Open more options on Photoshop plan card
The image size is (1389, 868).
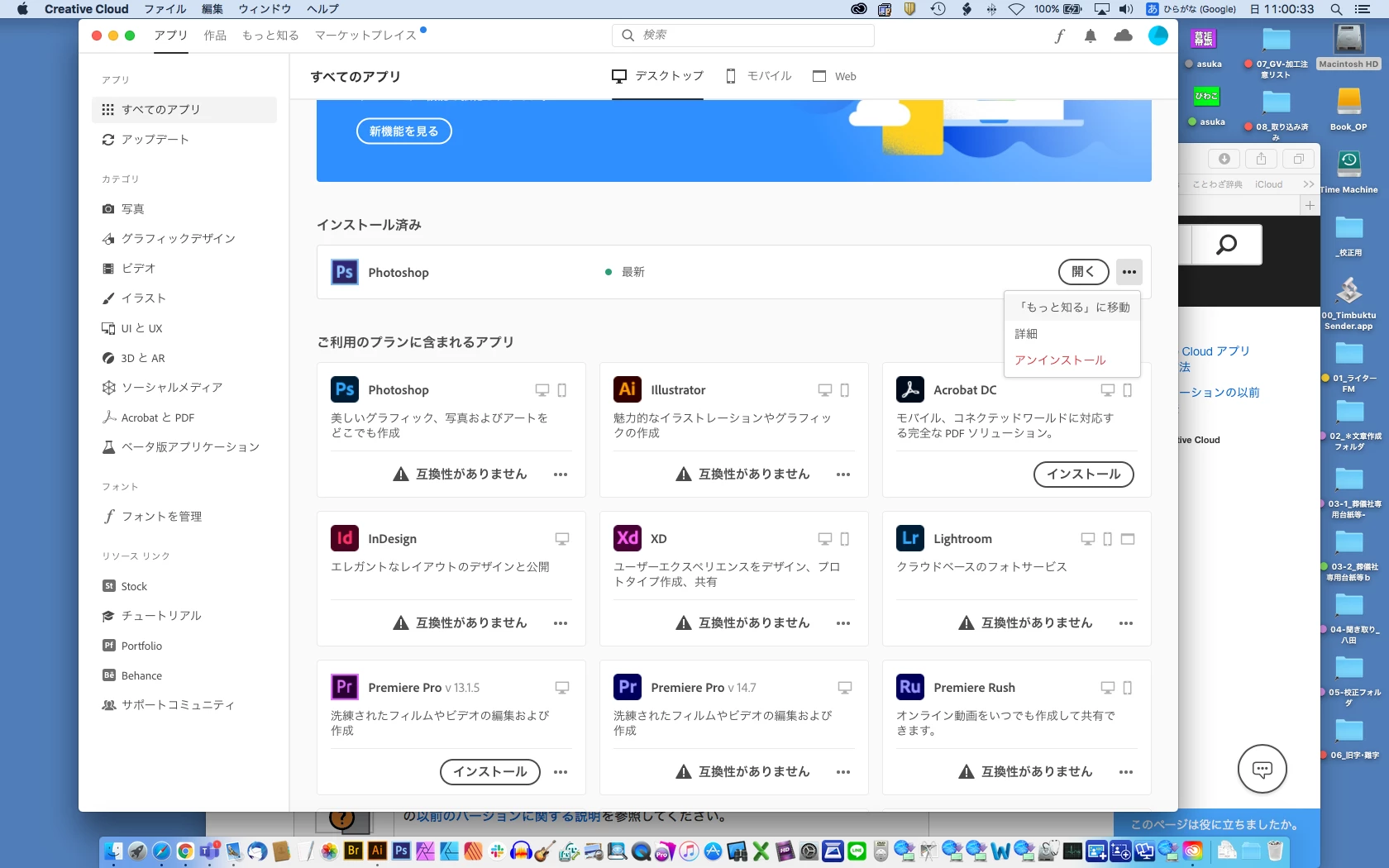561,475
